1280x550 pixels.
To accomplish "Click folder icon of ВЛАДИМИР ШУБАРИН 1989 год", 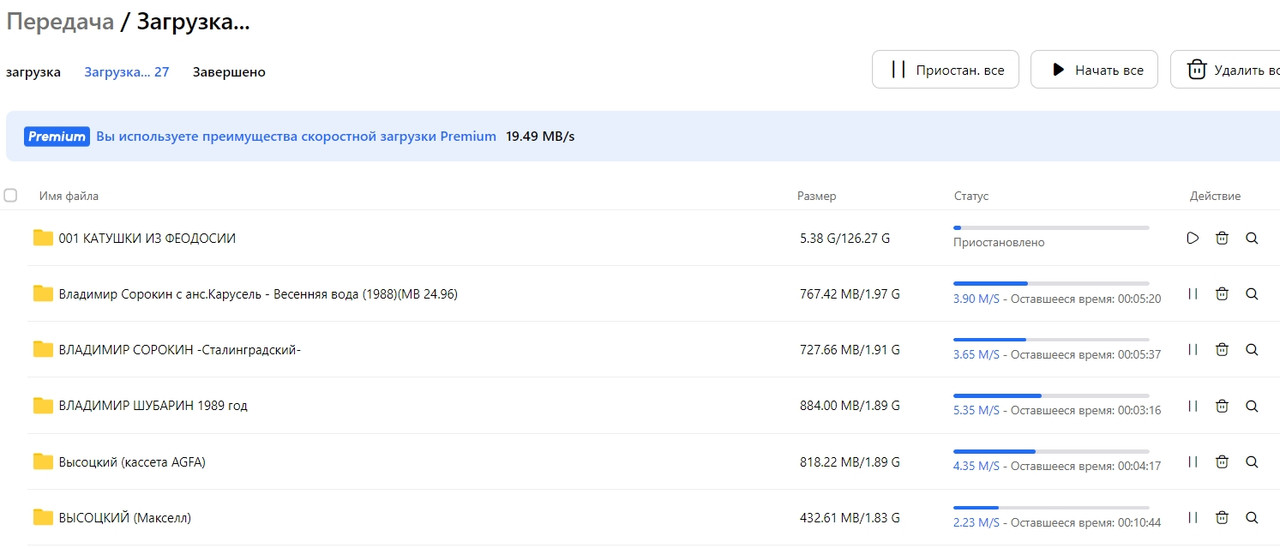I will pyautogui.click(x=43, y=406).
